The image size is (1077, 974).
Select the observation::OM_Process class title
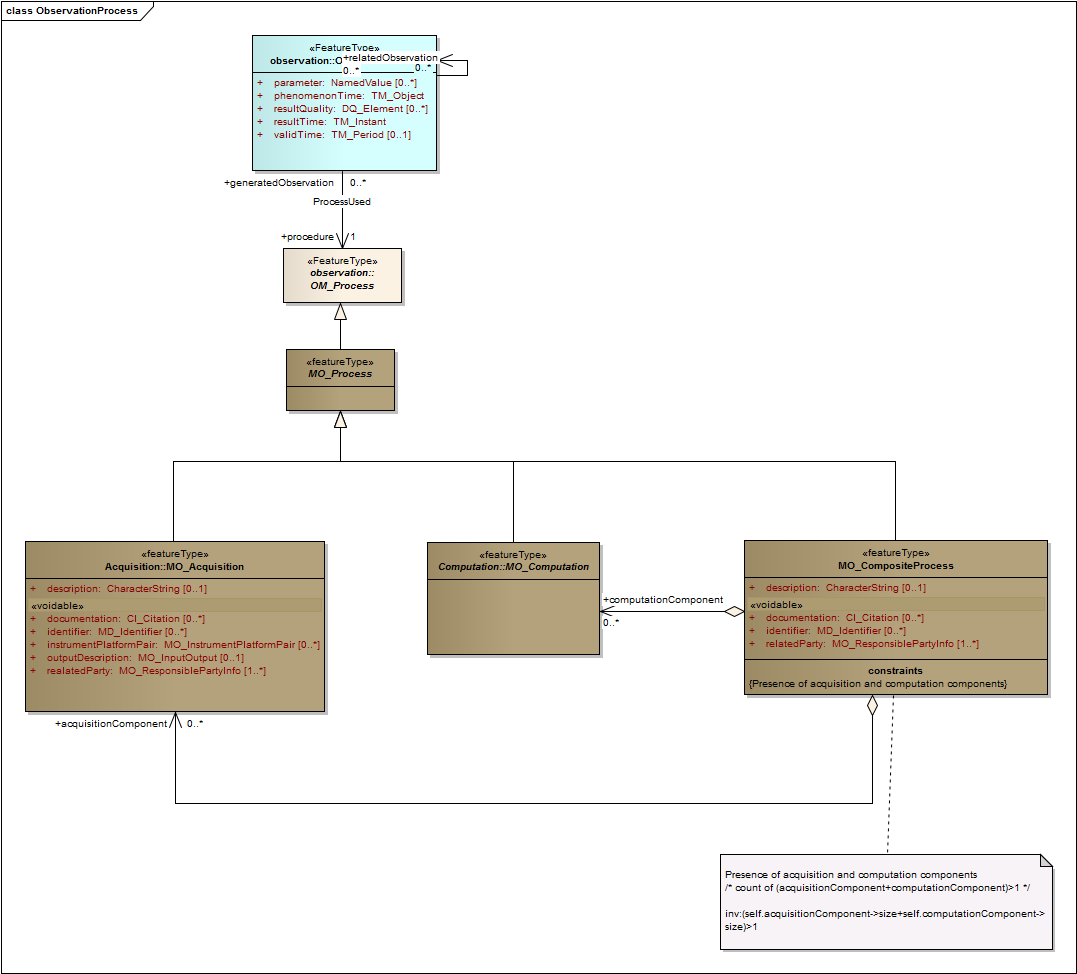(x=342, y=279)
